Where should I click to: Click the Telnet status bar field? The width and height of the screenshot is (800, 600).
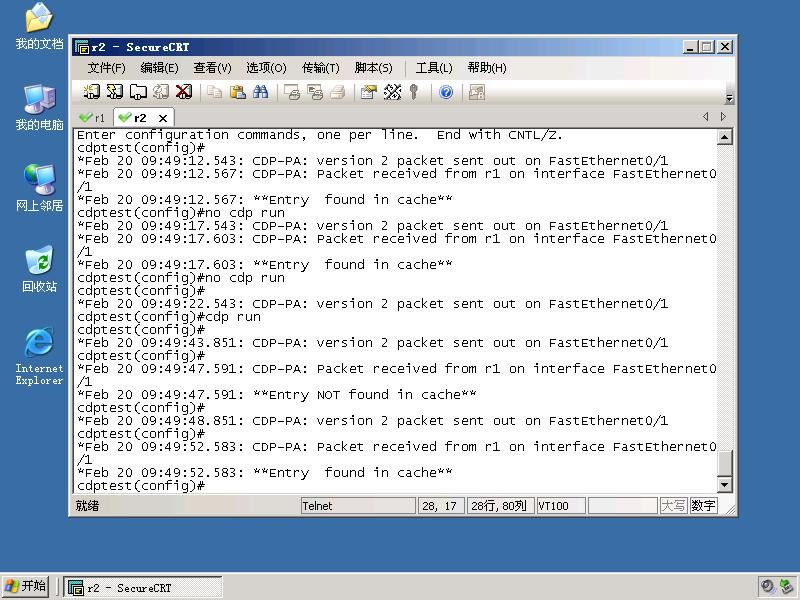[358, 506]
